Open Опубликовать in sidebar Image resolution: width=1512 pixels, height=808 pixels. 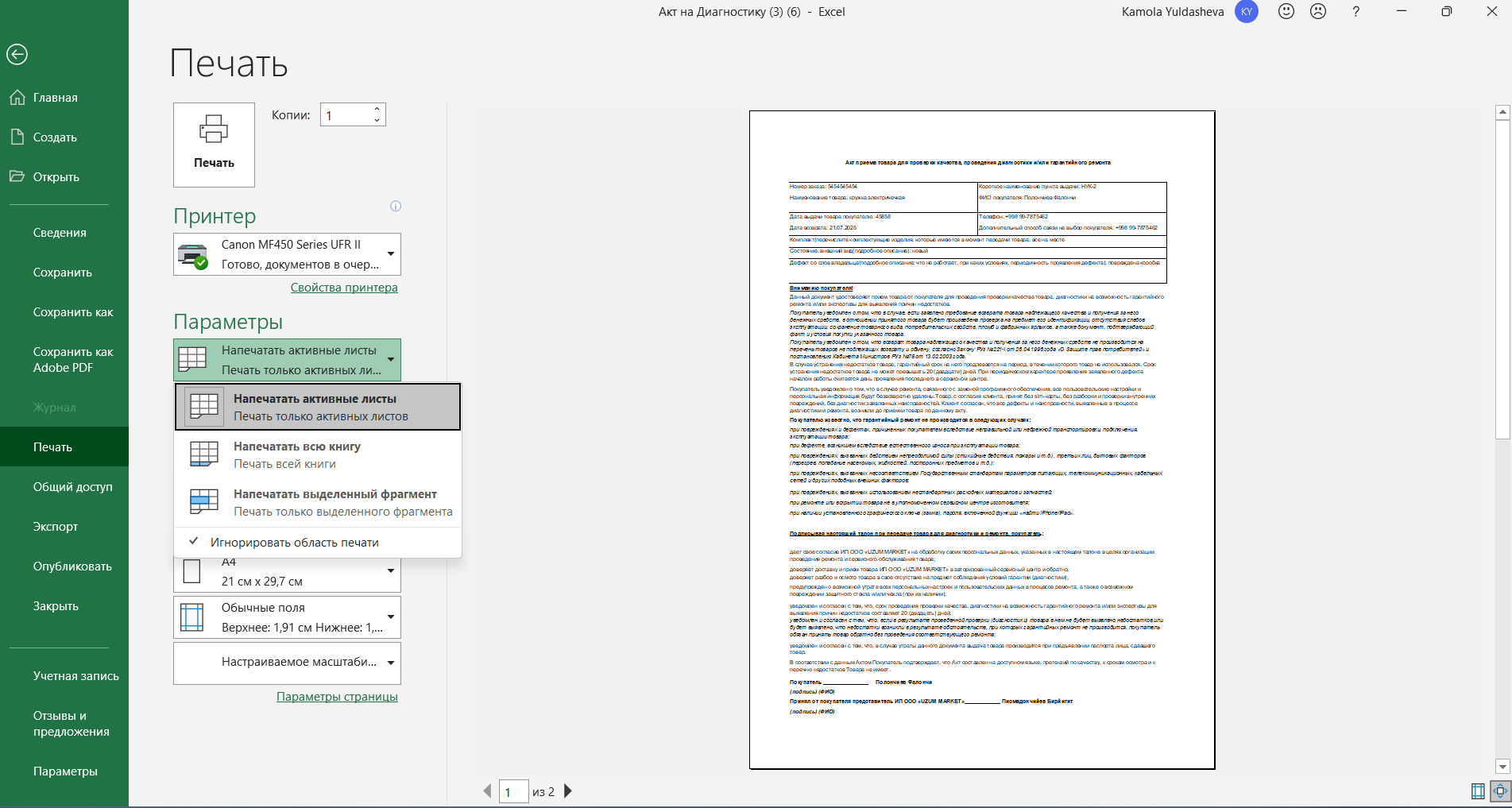[x=64, y=566]
